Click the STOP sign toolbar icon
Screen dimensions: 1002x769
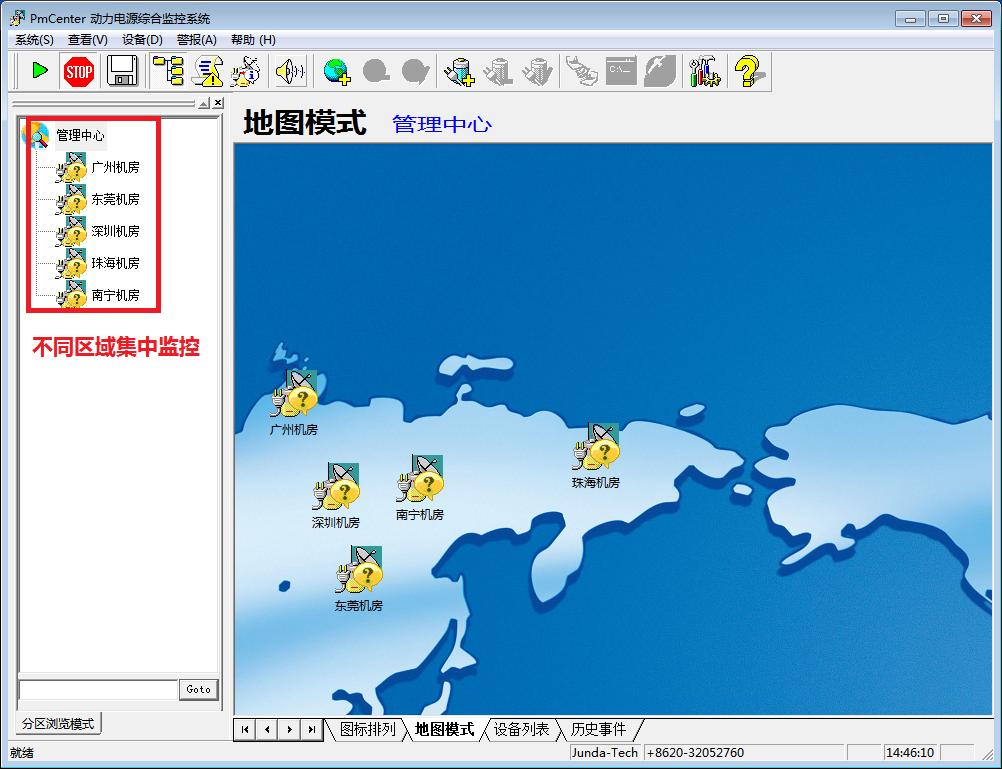(78, 70)
